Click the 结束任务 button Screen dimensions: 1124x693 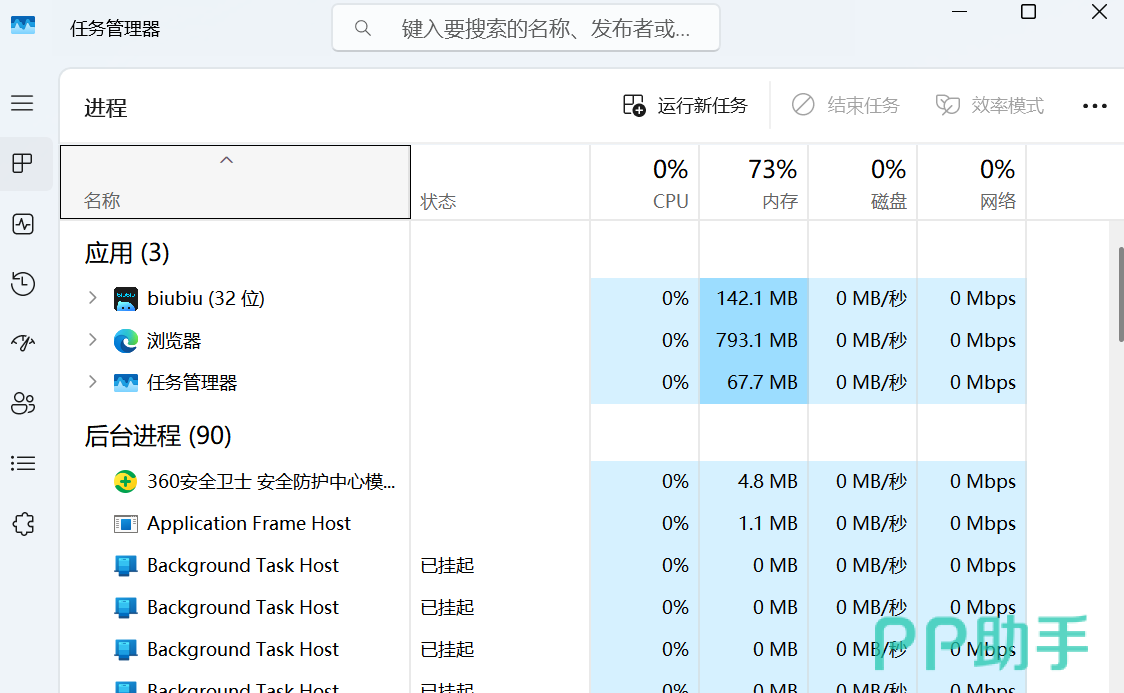pyautogui.click(x=845, y=105)
